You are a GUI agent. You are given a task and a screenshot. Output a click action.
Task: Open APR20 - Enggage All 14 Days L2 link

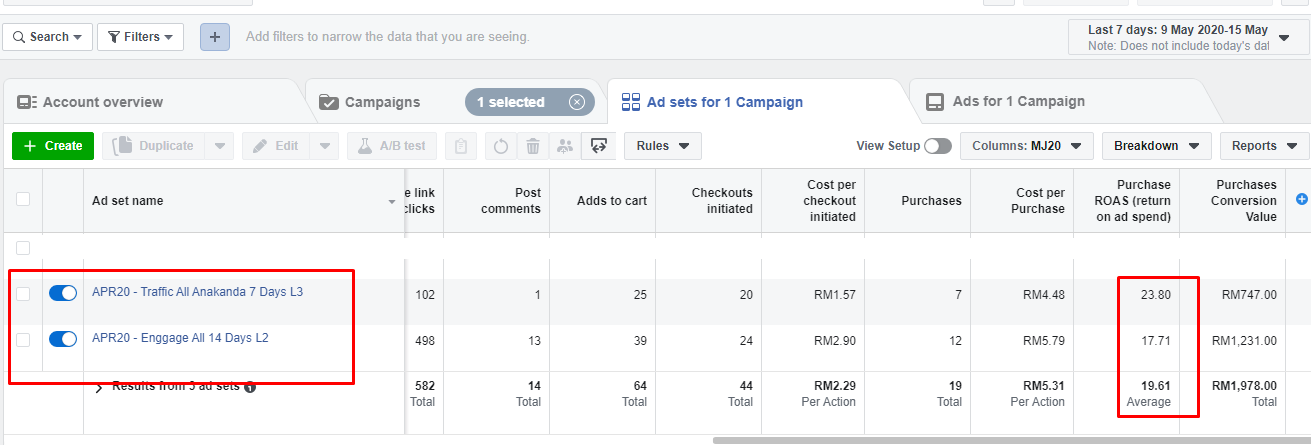coord(180,338)
